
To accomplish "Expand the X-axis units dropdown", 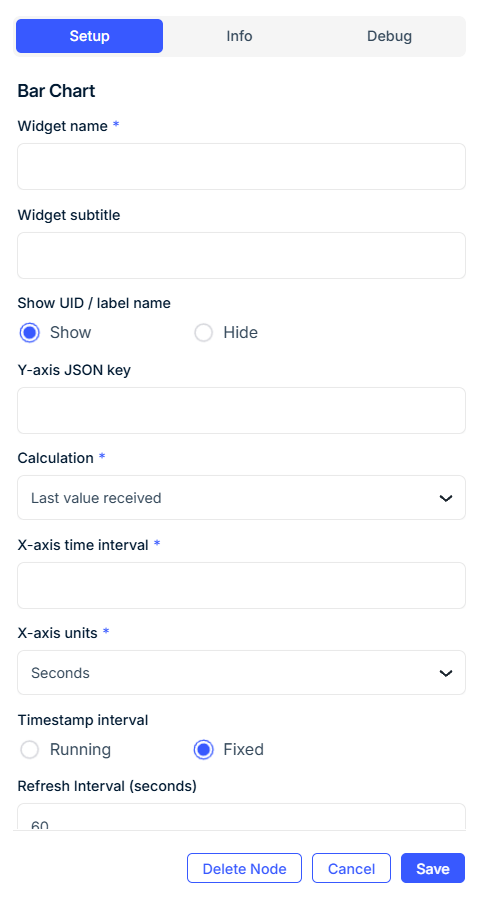I will tap(241, 673).
